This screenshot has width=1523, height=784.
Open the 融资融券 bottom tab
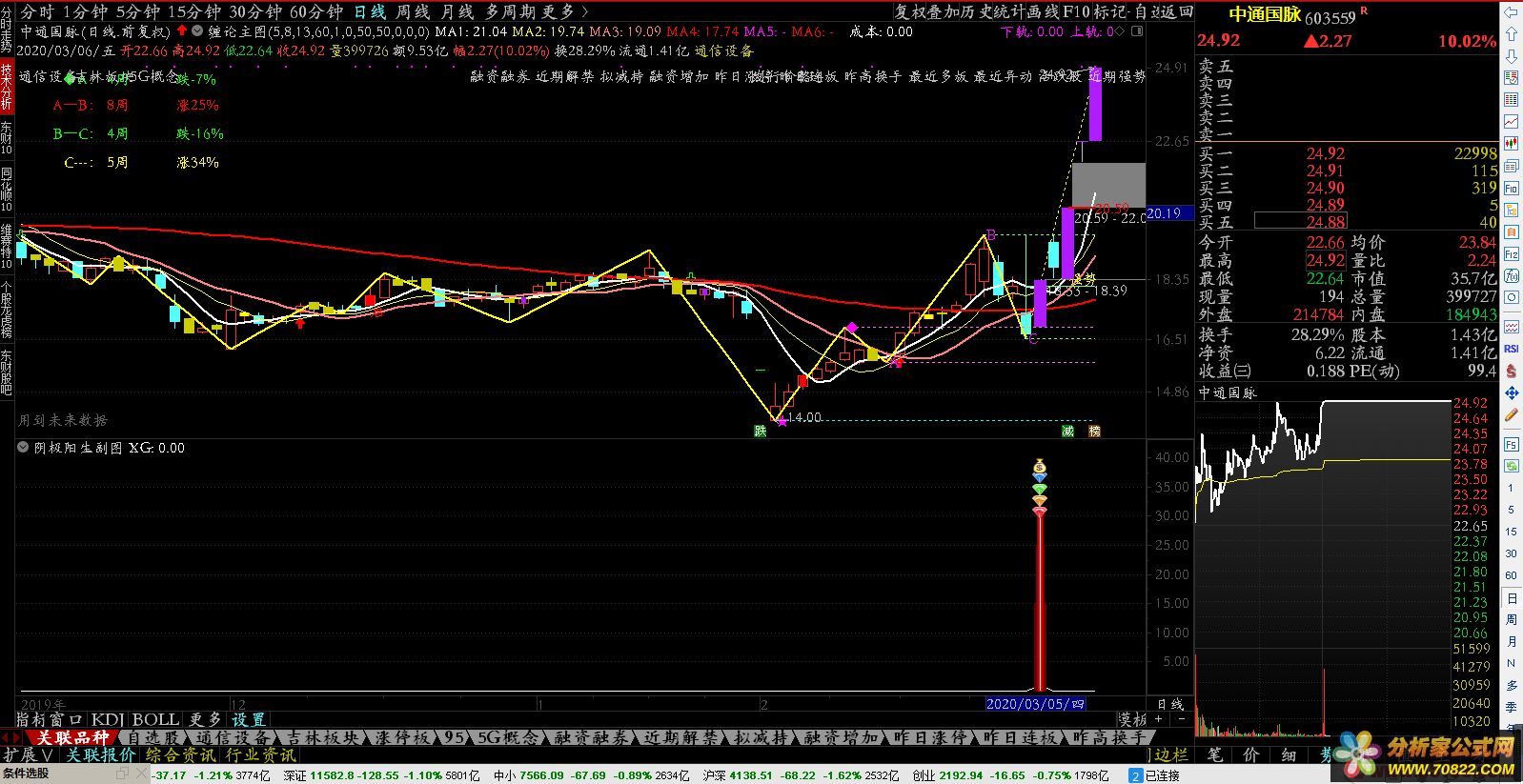point(590,737)
